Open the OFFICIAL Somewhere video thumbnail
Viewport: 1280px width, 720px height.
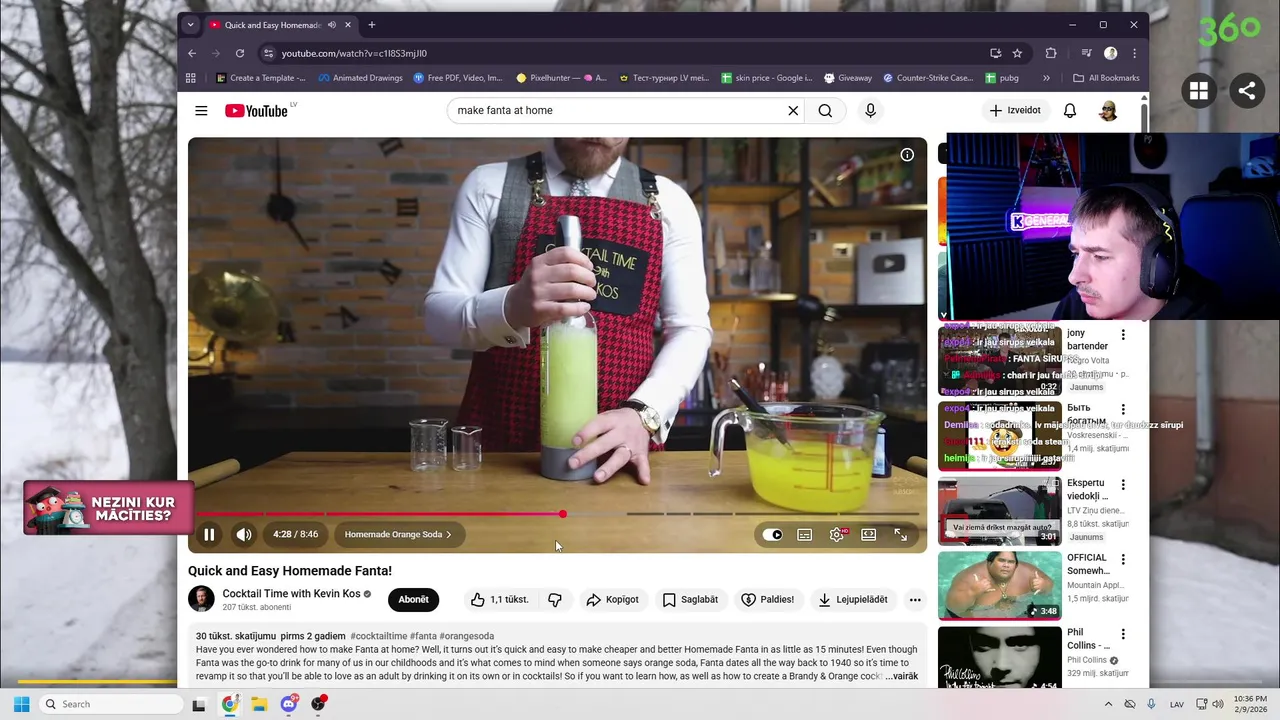tap(999, 585)
